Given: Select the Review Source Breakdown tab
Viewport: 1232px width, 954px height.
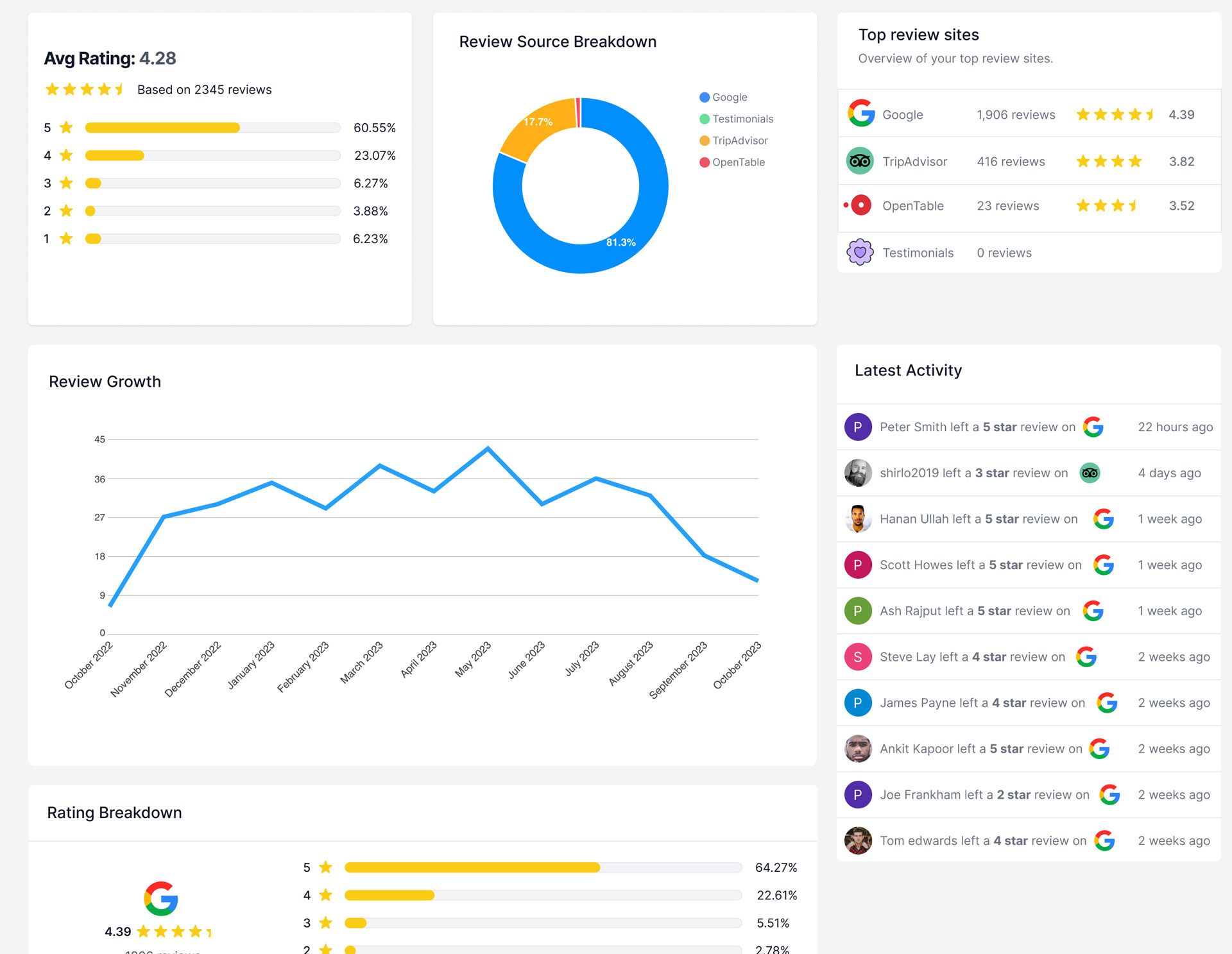Looking at the screenshot, I should click(558, 41).
